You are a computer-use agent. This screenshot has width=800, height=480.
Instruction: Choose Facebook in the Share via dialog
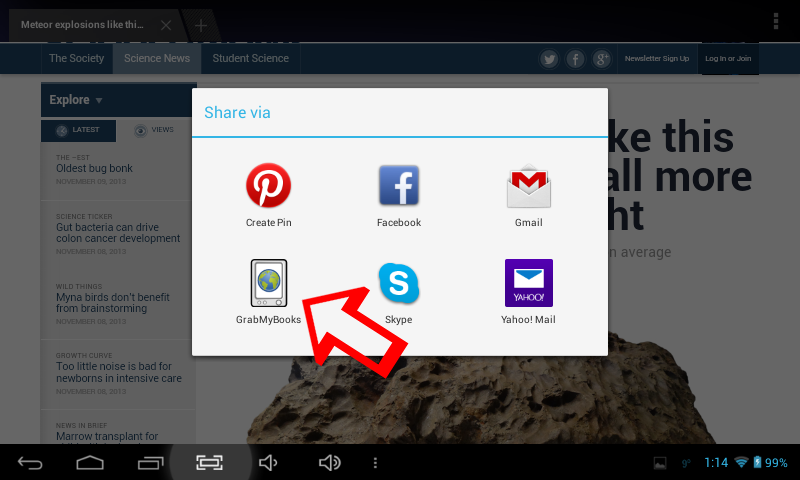[399, 185]
